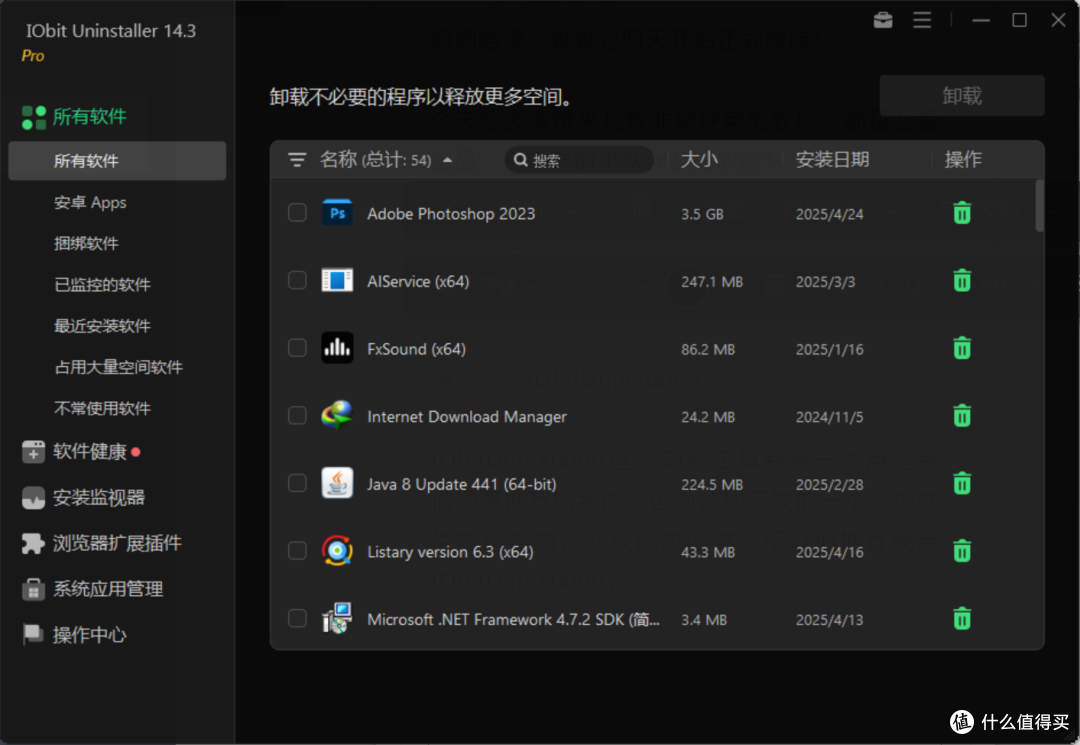Click trash icon for Internet Download Manager
This screenshot has width=1080, height=745.
coord(962,416)
